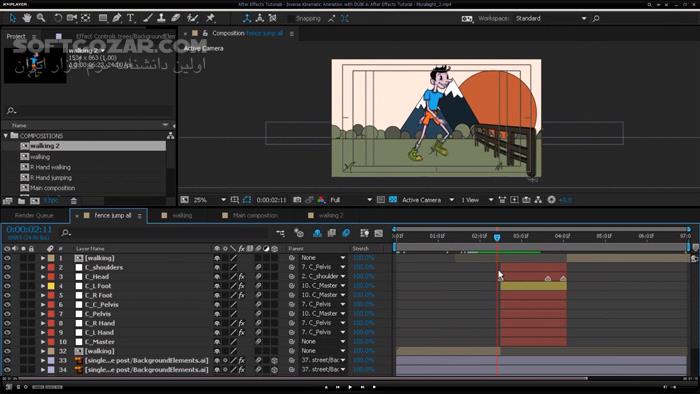This screenshot has width=700, height=394.
Task: Select the Pan Behind anchor point tool
Action: click(86, 18)
